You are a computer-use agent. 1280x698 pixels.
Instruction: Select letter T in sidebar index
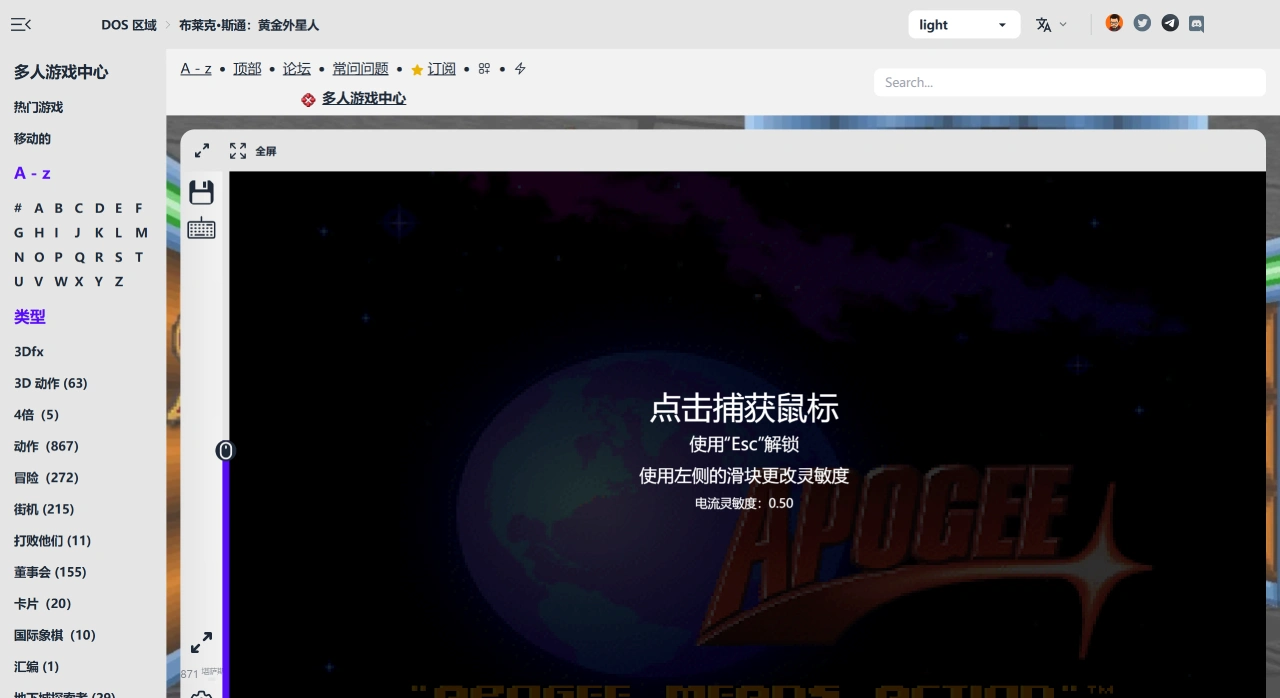(139, 257)
